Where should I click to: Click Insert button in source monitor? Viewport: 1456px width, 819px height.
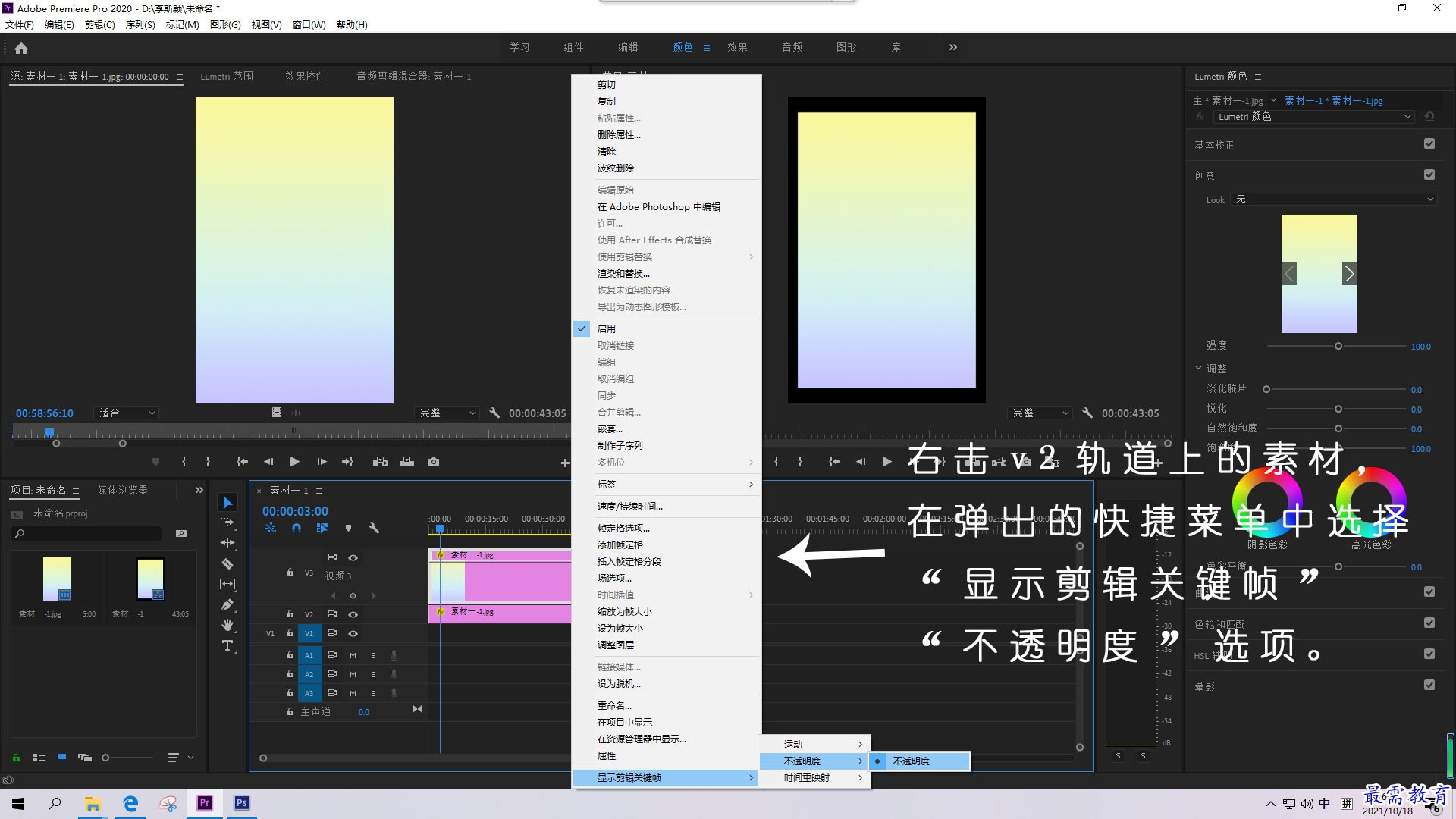click(x=381, y=462)
